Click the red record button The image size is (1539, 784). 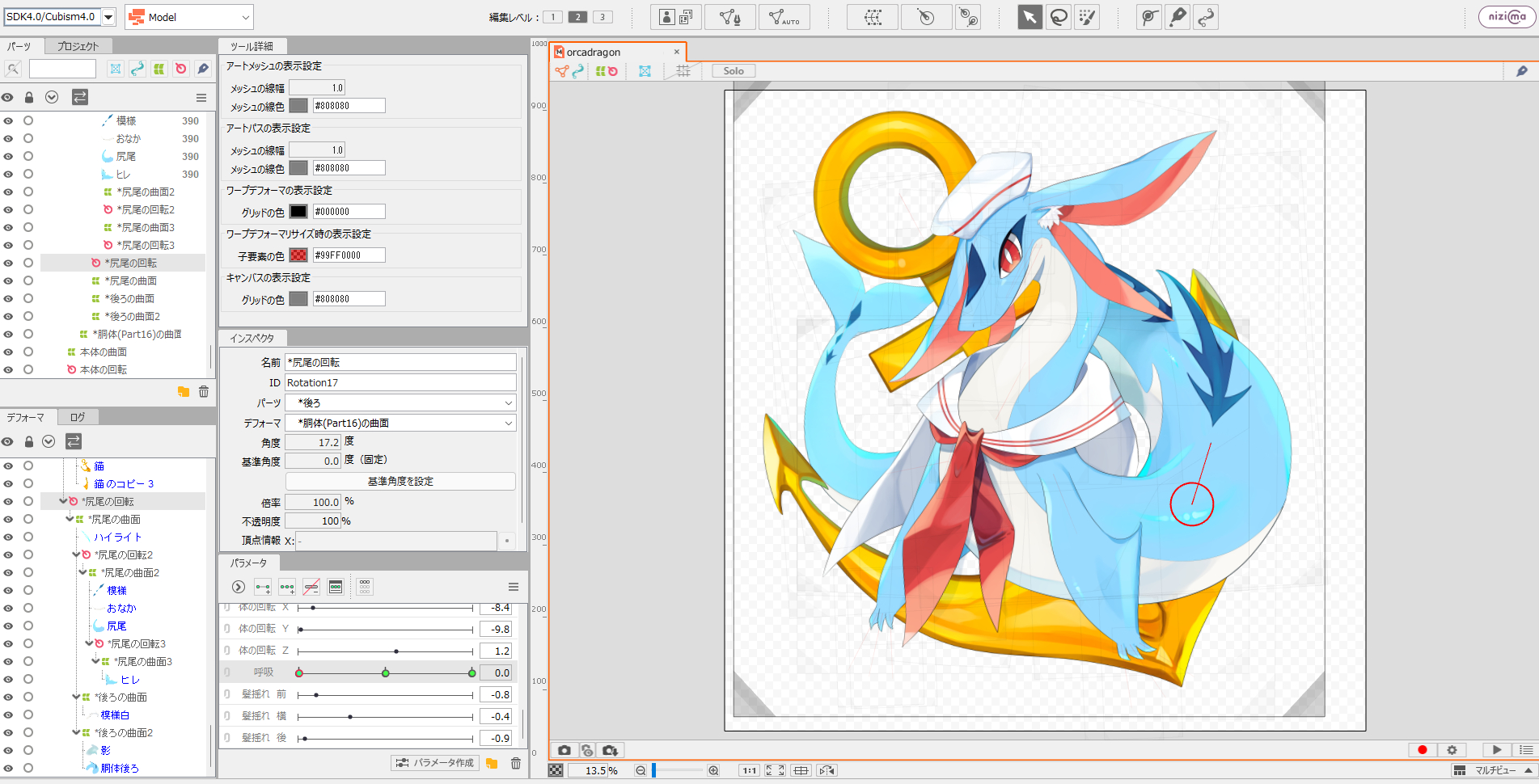(1422, 750)
